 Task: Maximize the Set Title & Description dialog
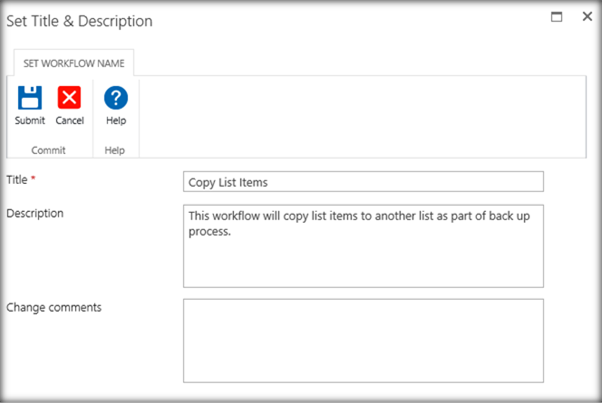pyautogui.click(x=556, y=18)
